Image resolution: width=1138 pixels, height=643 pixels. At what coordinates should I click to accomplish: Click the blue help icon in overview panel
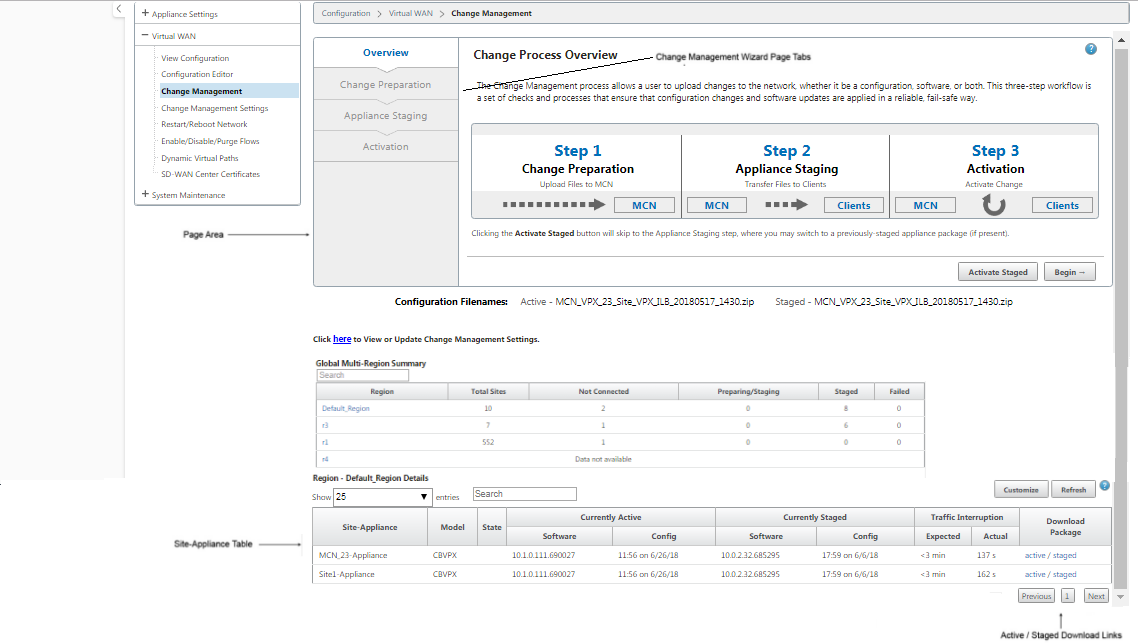coord(1090,49)
